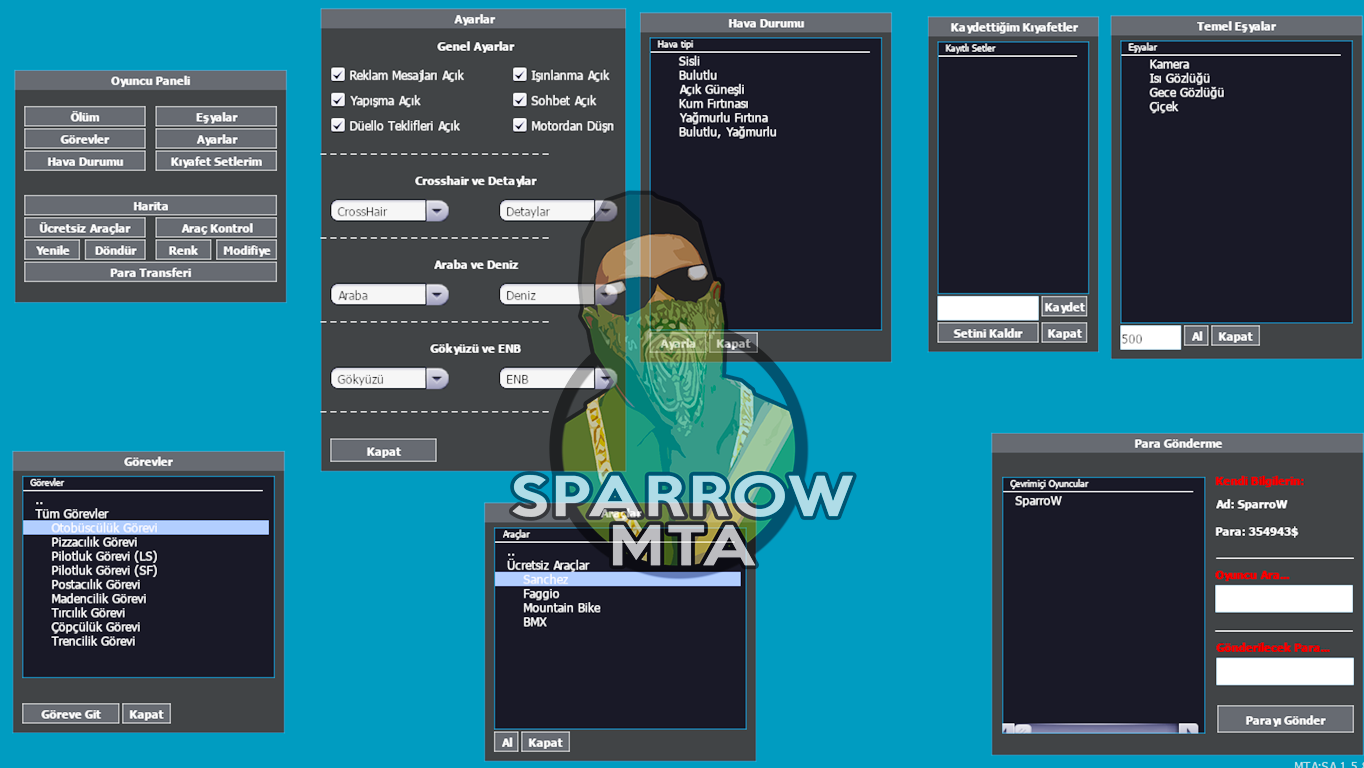This screenshot has height=768, width=1364.
Task: Disable the "Sohbet Açık" option
Action: (x=520, y=100)
